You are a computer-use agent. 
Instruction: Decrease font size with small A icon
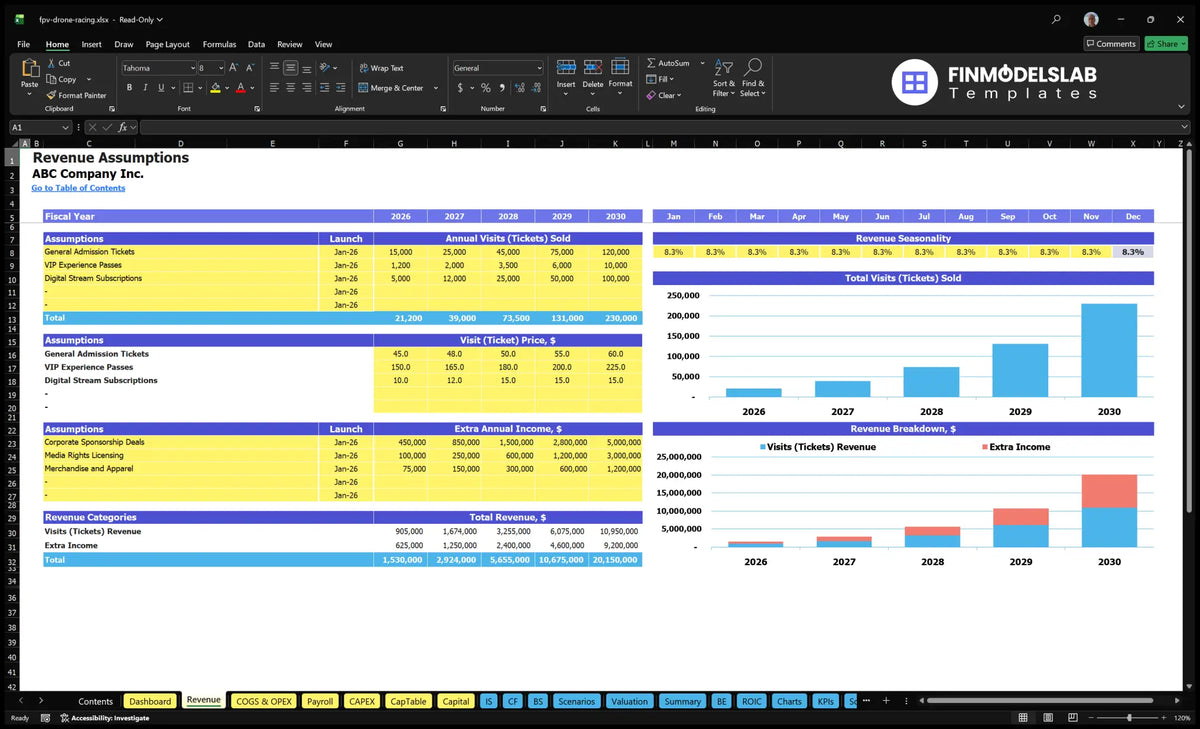(249, 68)
